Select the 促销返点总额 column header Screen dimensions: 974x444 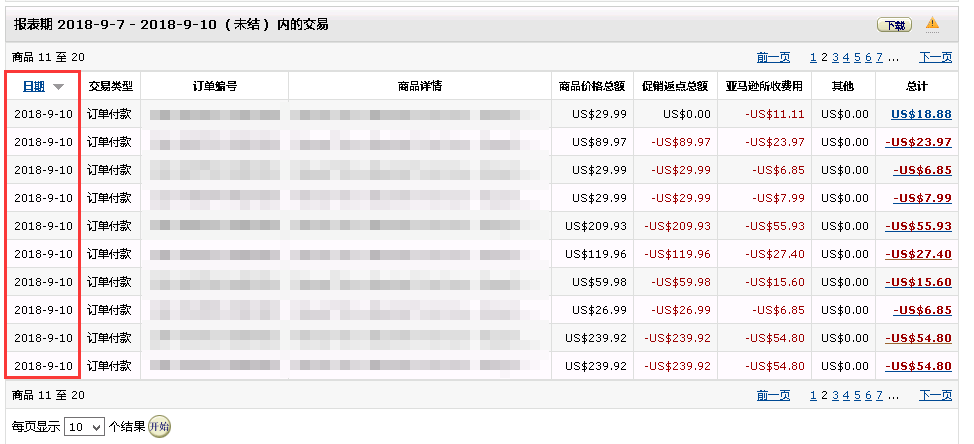pyautogui.click(x=675, y=86)
